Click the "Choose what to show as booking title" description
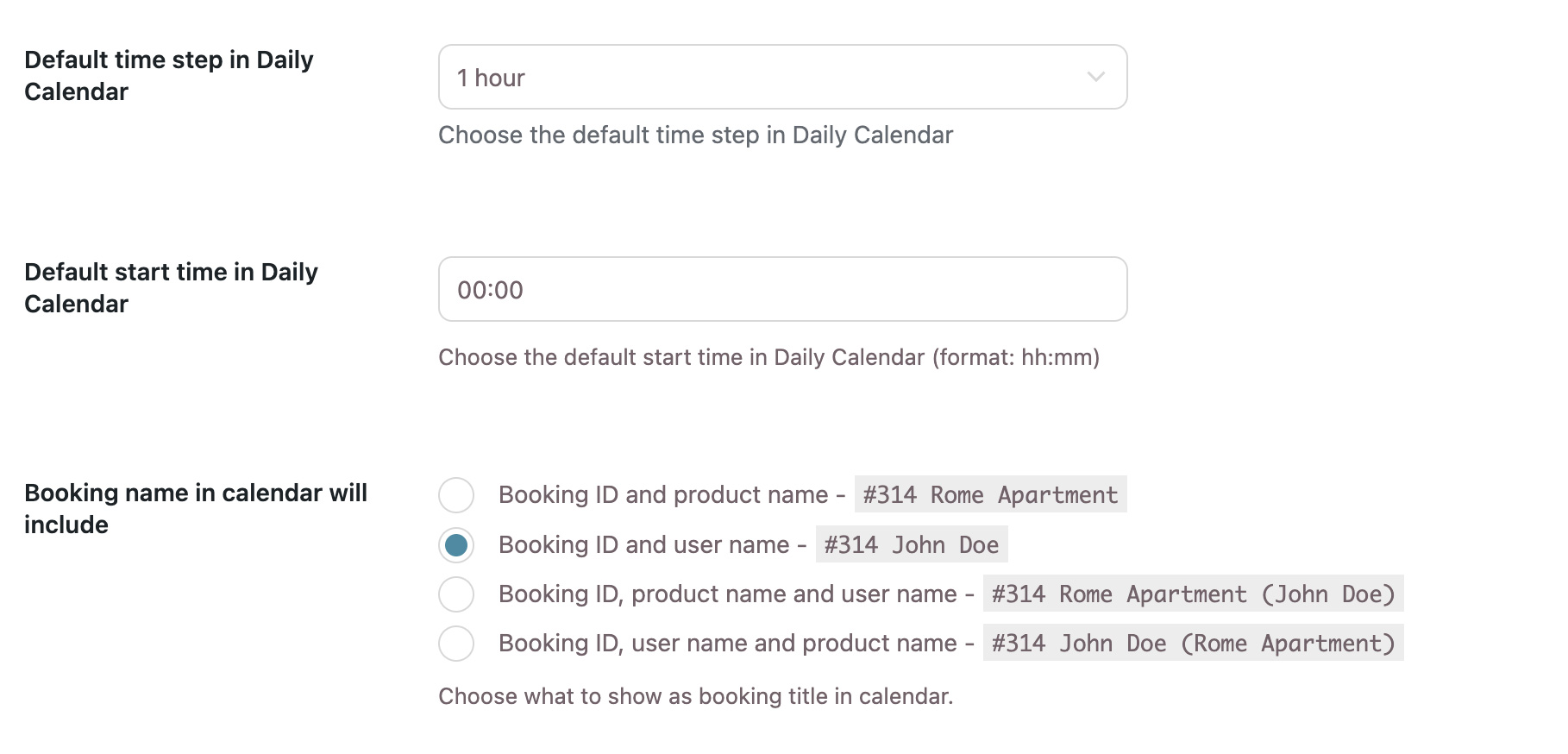 point(695,697)
